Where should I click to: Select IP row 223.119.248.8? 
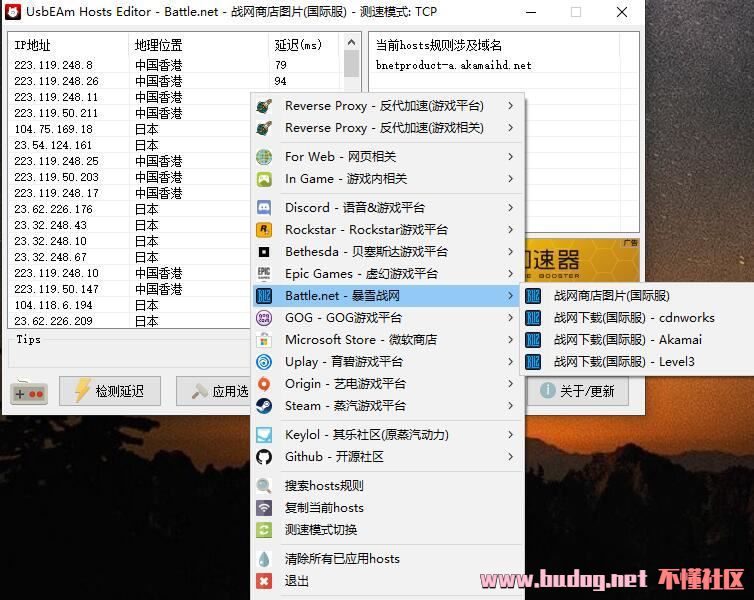[176, 65]
